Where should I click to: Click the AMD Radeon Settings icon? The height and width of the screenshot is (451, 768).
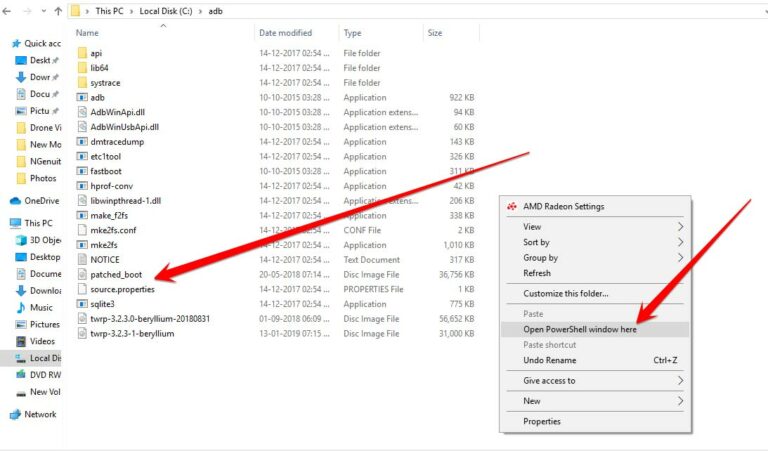pyautogui.click(x=512, y=207)
